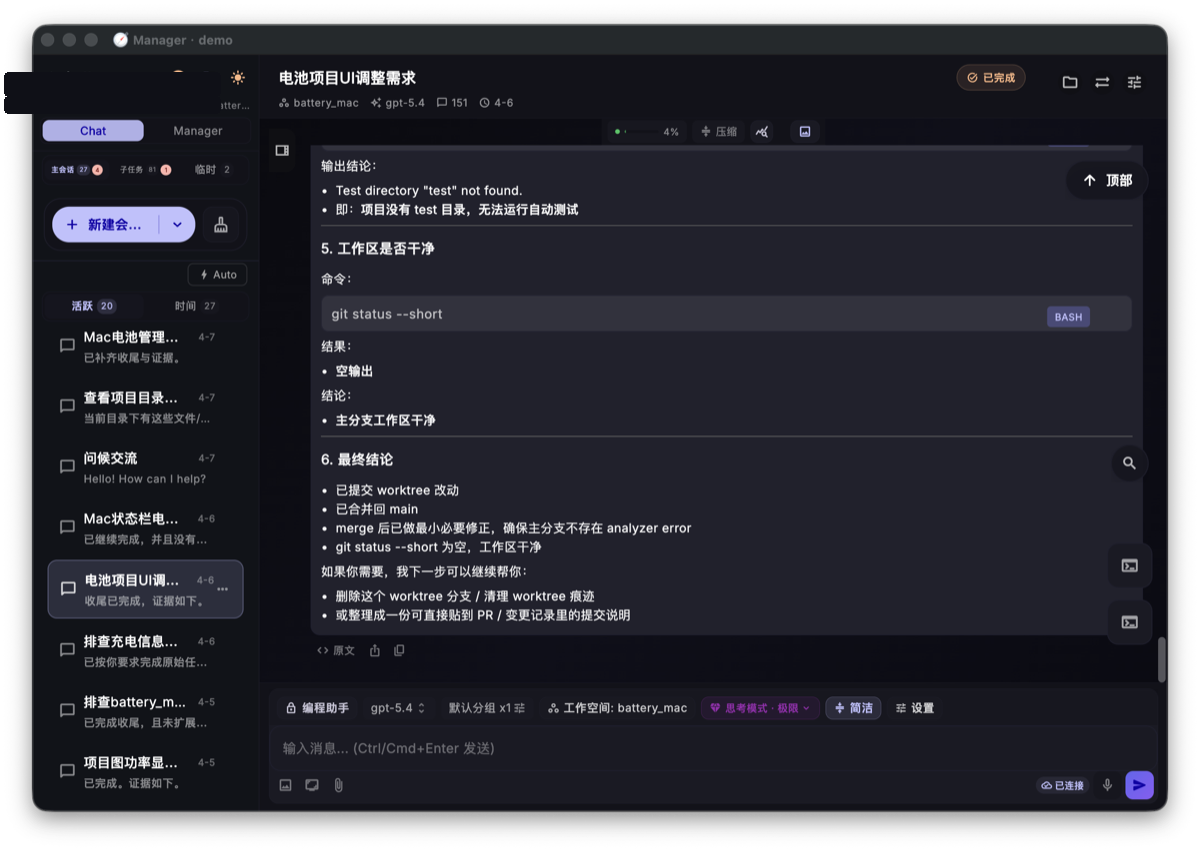
Task: Open the 排查battery_m… conversation
Action: tap(146, 712)
